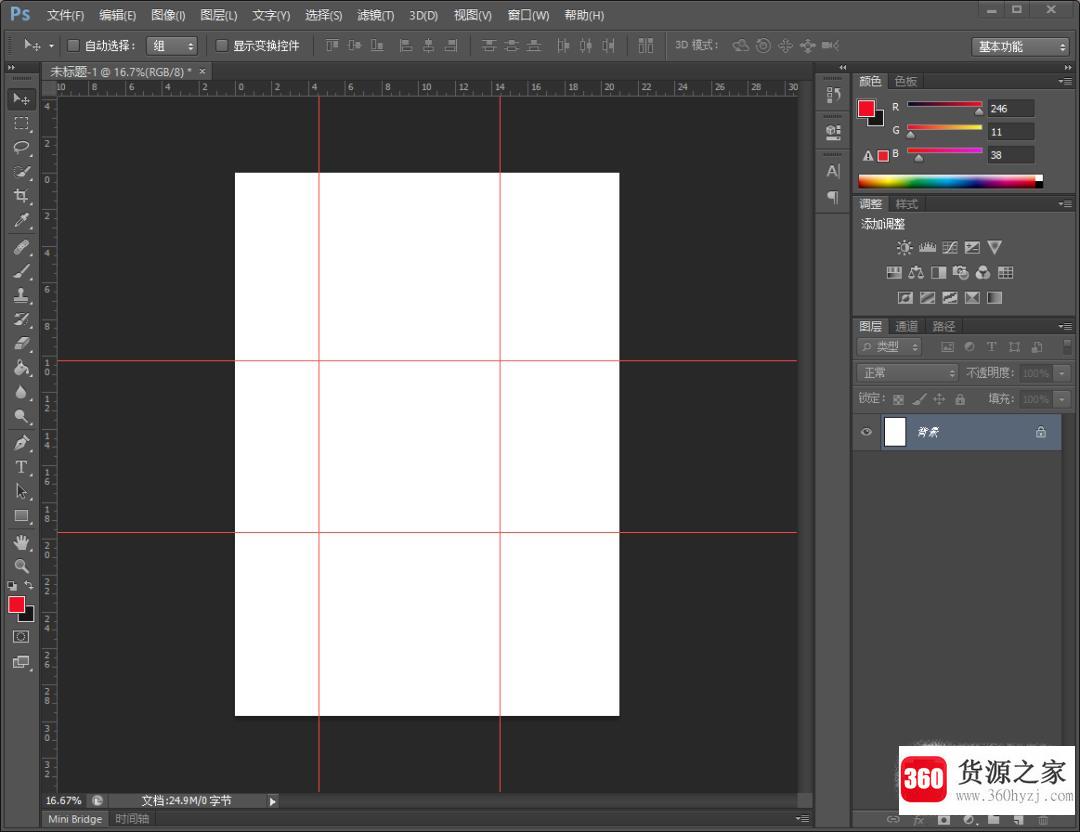
Task: Switch to the 样式 tab
Action: [906, 204]
